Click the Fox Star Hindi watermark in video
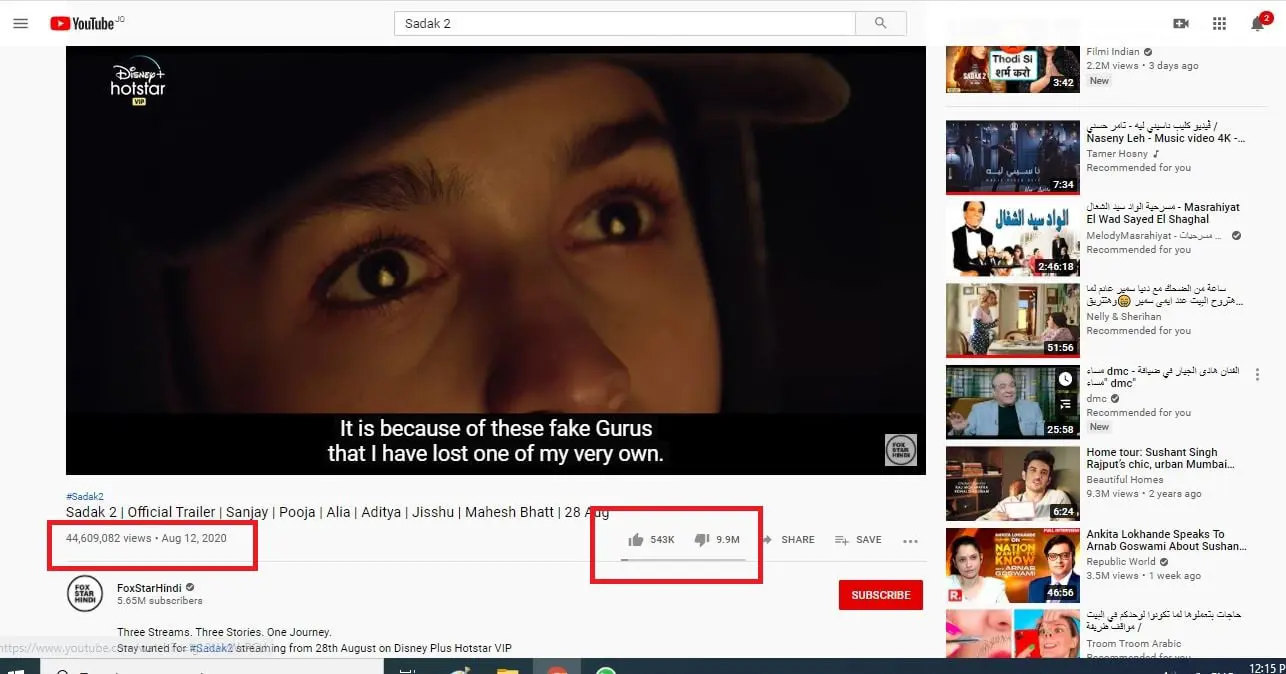 pyautogui.click(x=901, y=449)
